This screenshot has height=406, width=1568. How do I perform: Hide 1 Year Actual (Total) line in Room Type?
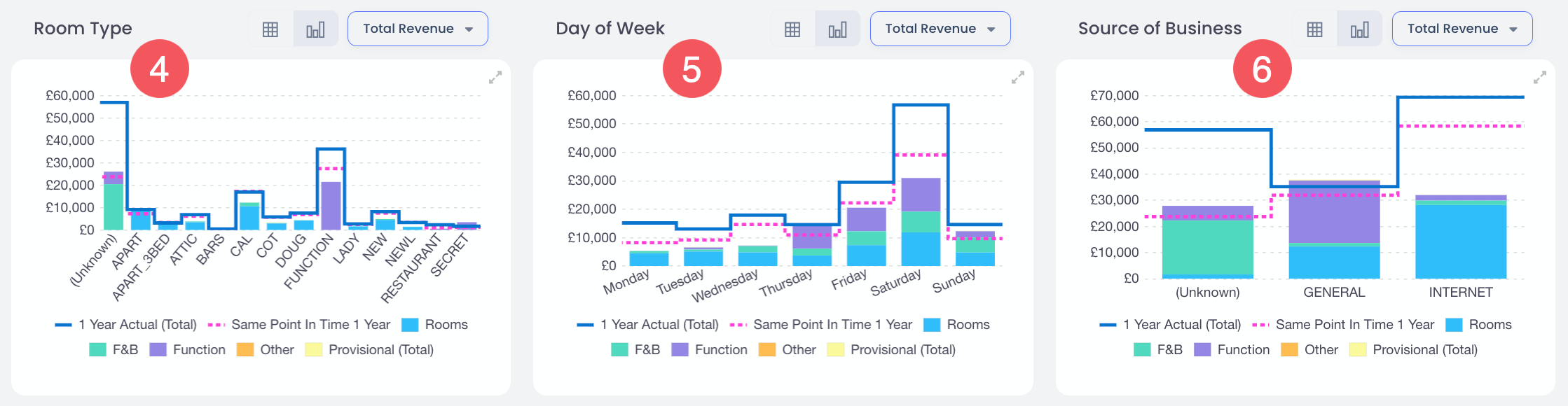tap(126, 325)
